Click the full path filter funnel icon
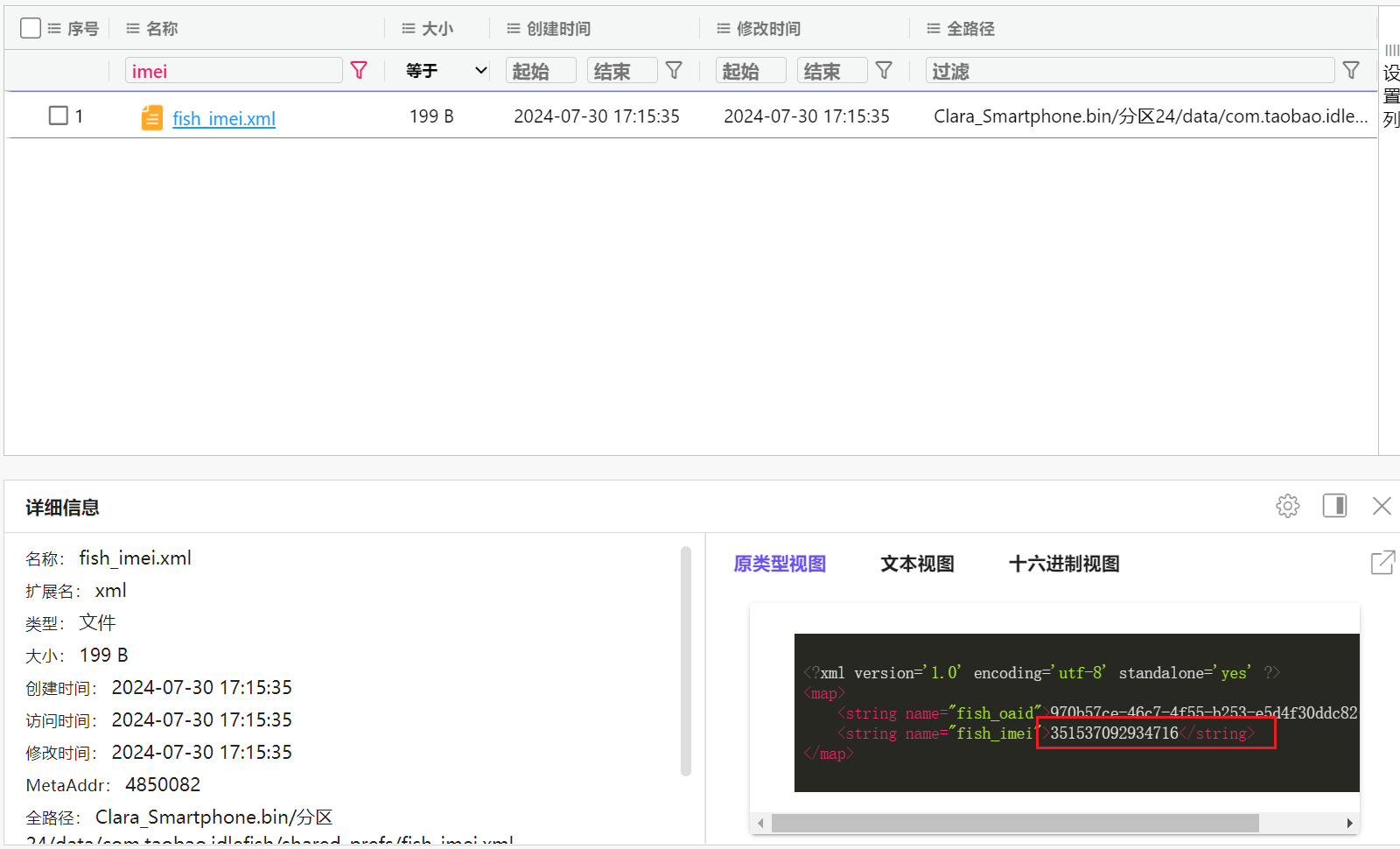 coord(1351,70)
